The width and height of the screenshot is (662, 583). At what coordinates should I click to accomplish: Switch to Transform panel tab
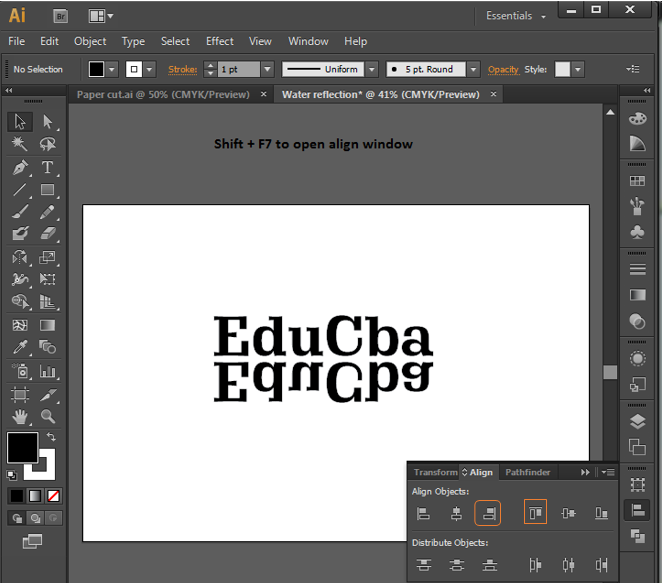click(x=435, y=472)
